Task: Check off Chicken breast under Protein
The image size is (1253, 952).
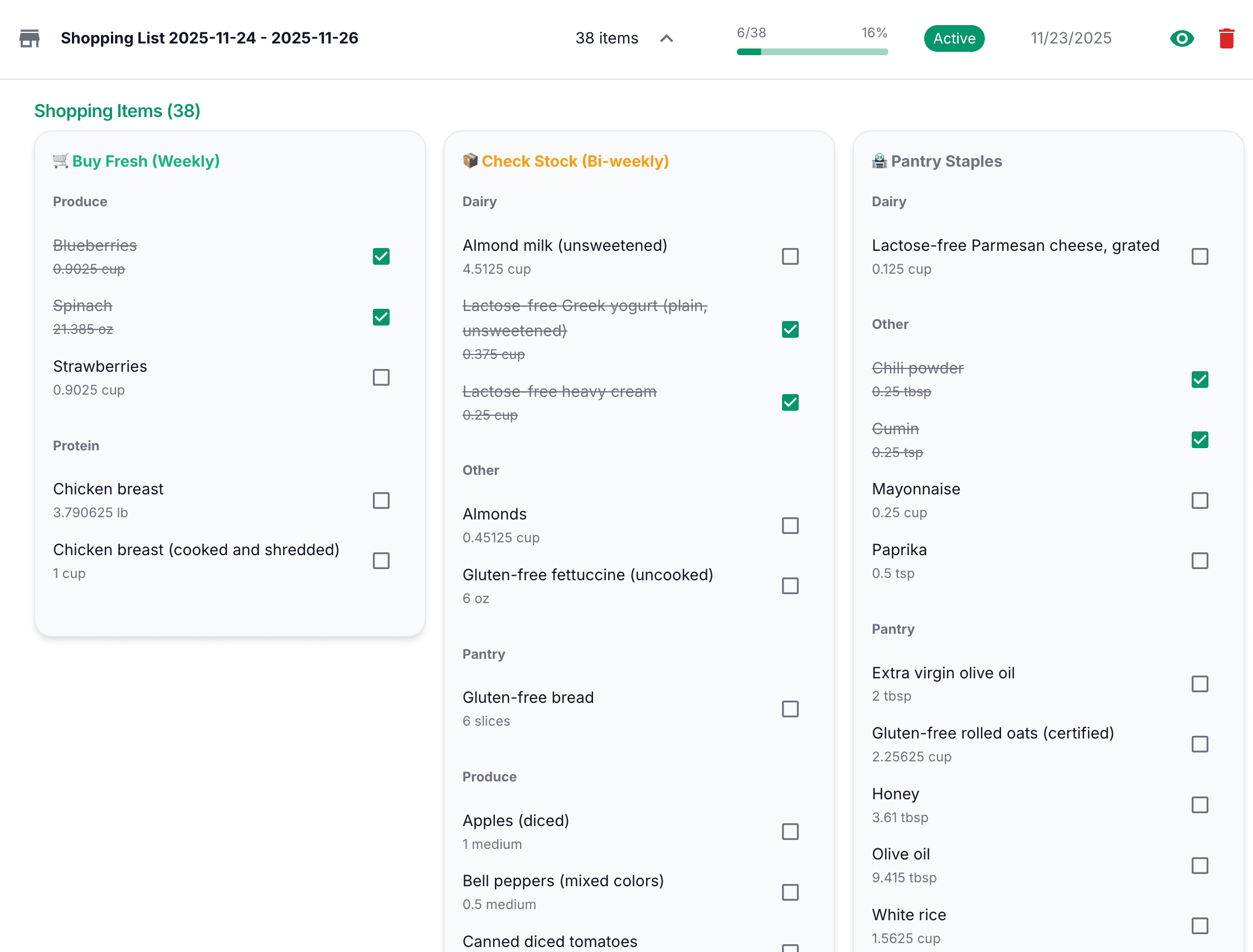Action: point(381,501)
